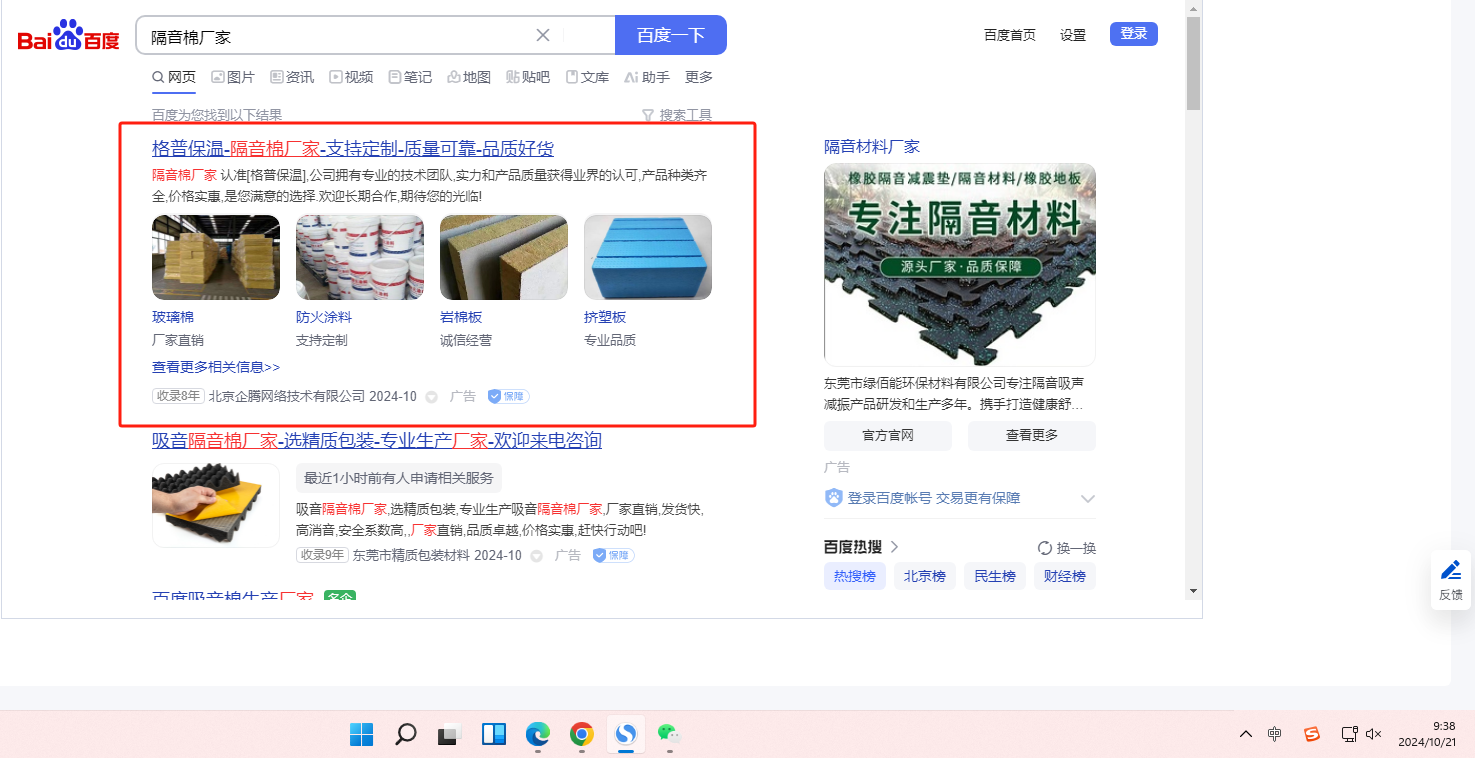Open the 专注隔音材料 ad banner image
Viewport: 1475px width, 758px height.
pyautogui.click(x=960, y=265)
